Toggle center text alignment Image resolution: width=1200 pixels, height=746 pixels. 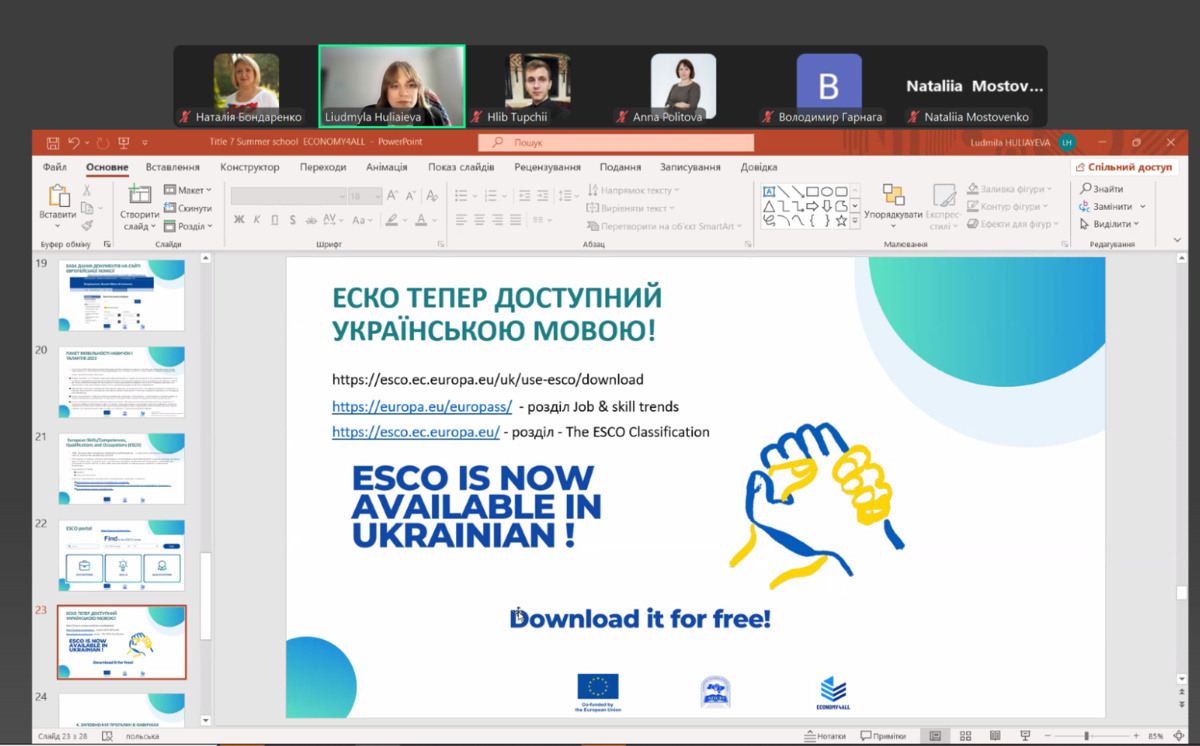[x=480, y=219]
